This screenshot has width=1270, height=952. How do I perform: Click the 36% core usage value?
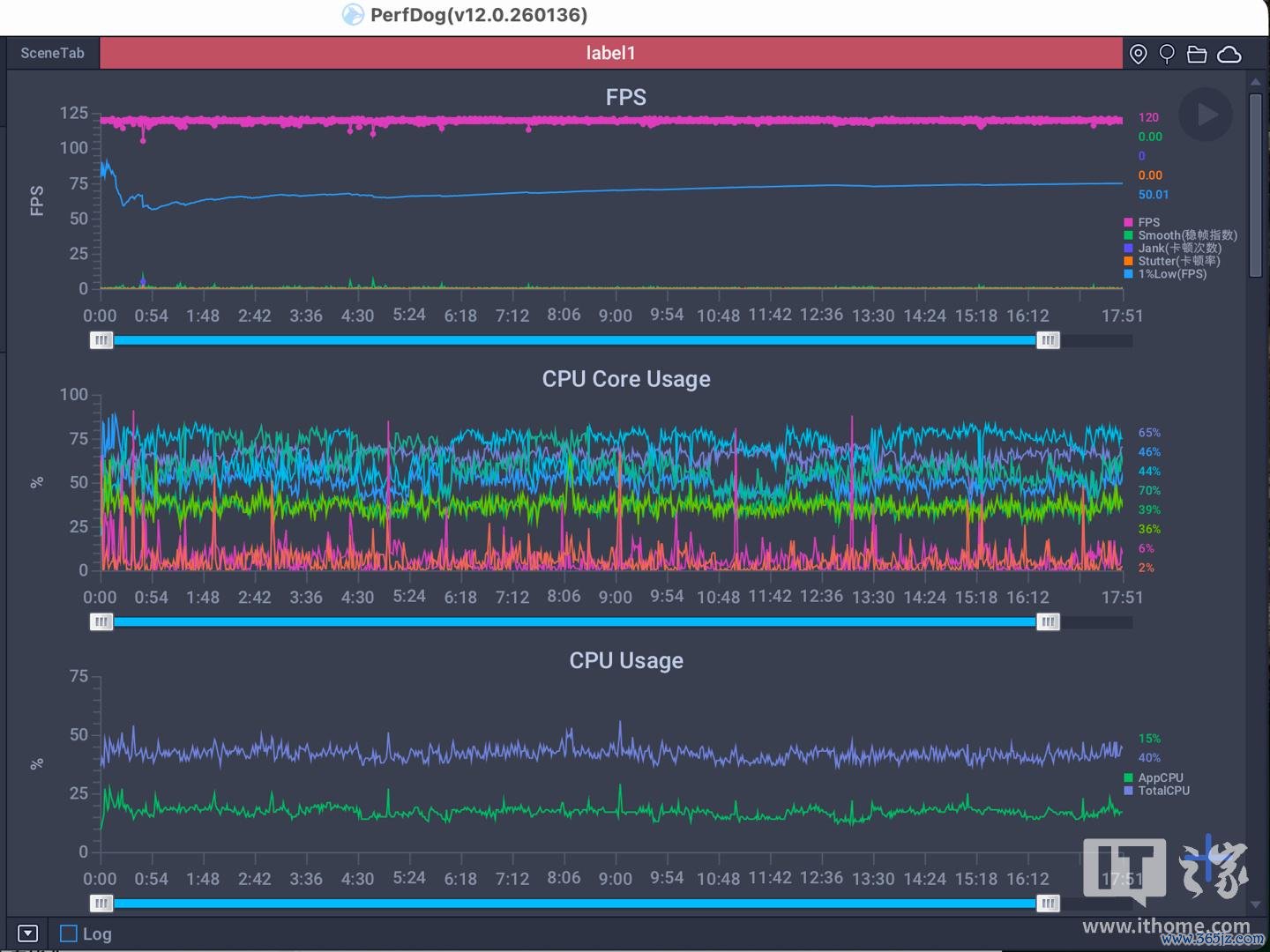1149,529
